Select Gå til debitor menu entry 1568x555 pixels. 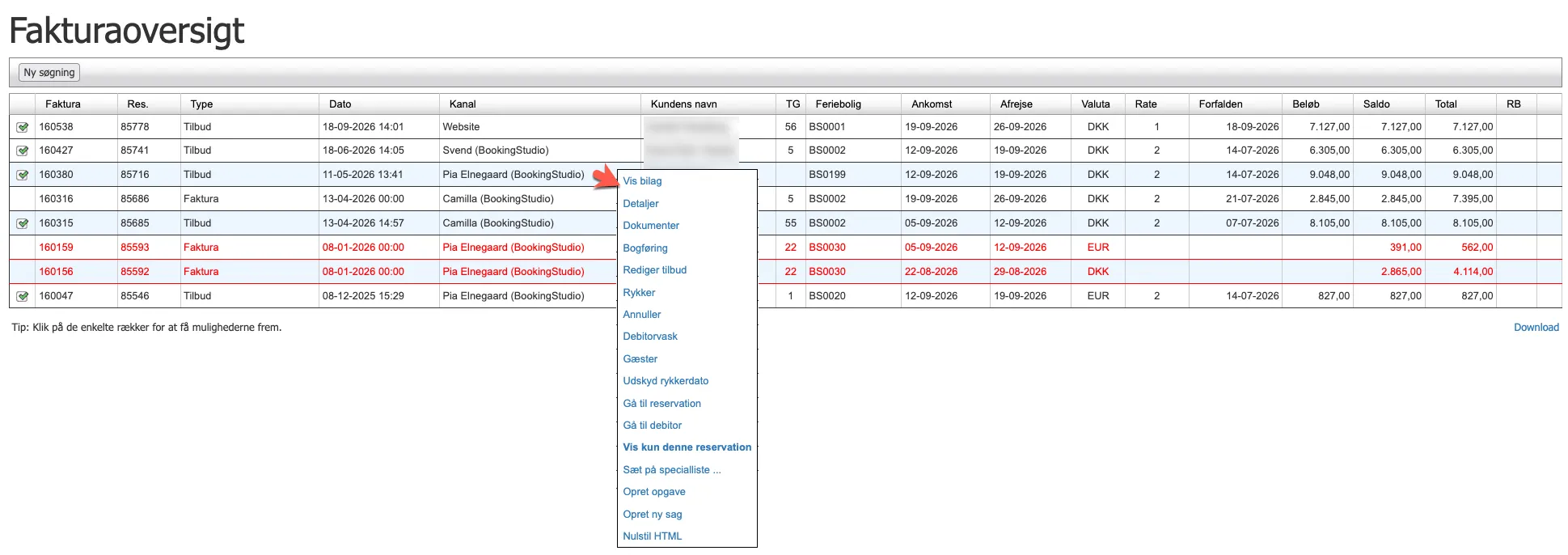click(x=652, y=426)
